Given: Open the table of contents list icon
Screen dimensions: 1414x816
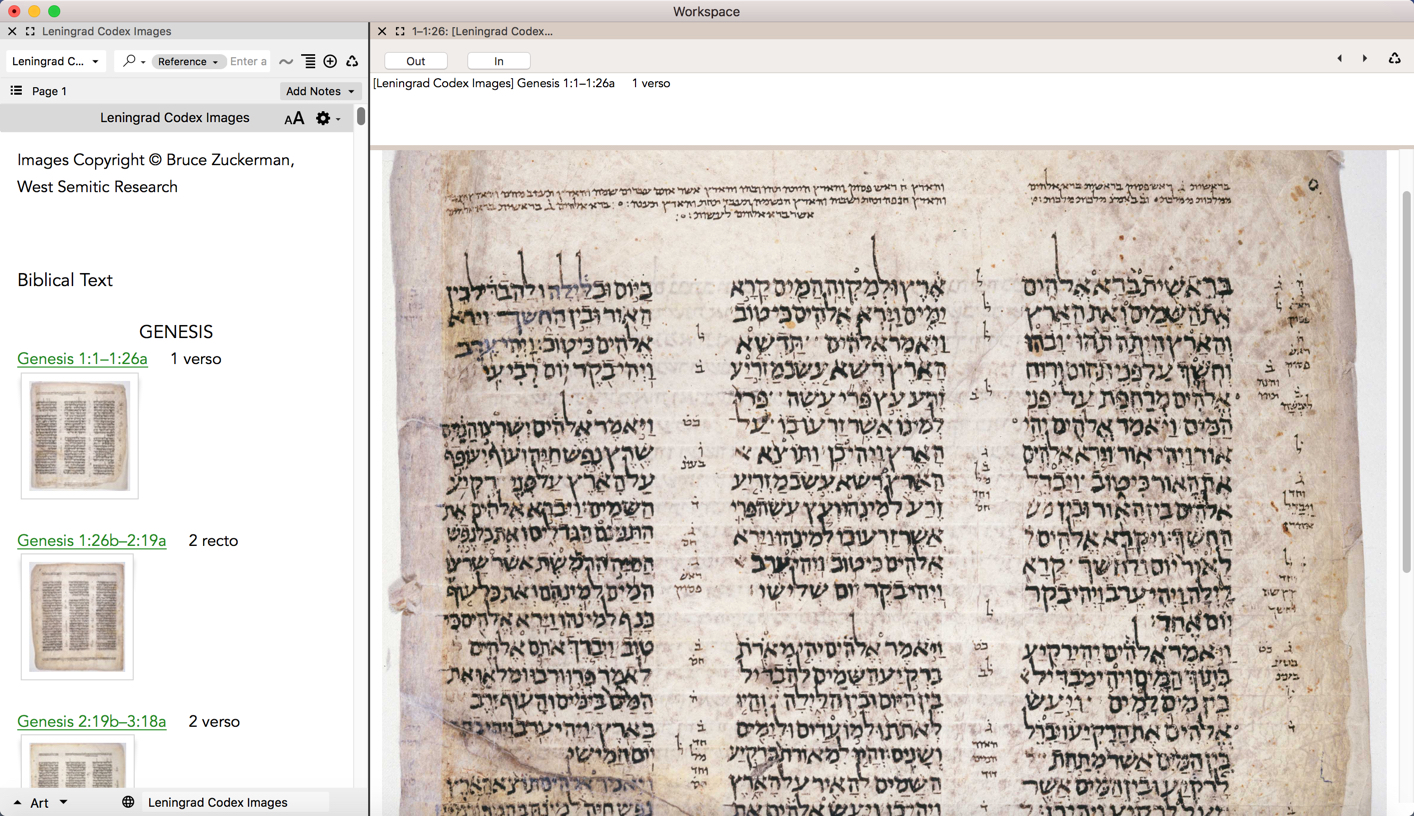Looking at the screenshot, I should click(x=16, y=91).
